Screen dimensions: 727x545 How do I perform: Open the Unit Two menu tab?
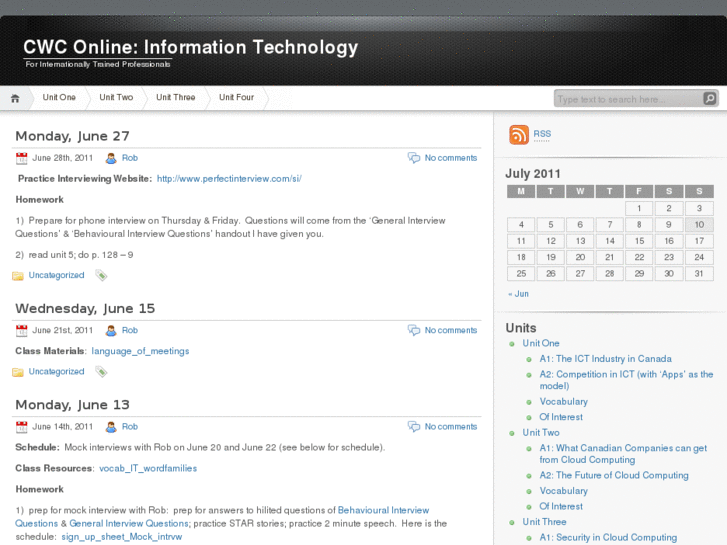pyautogui.click(x=116, y=98)
